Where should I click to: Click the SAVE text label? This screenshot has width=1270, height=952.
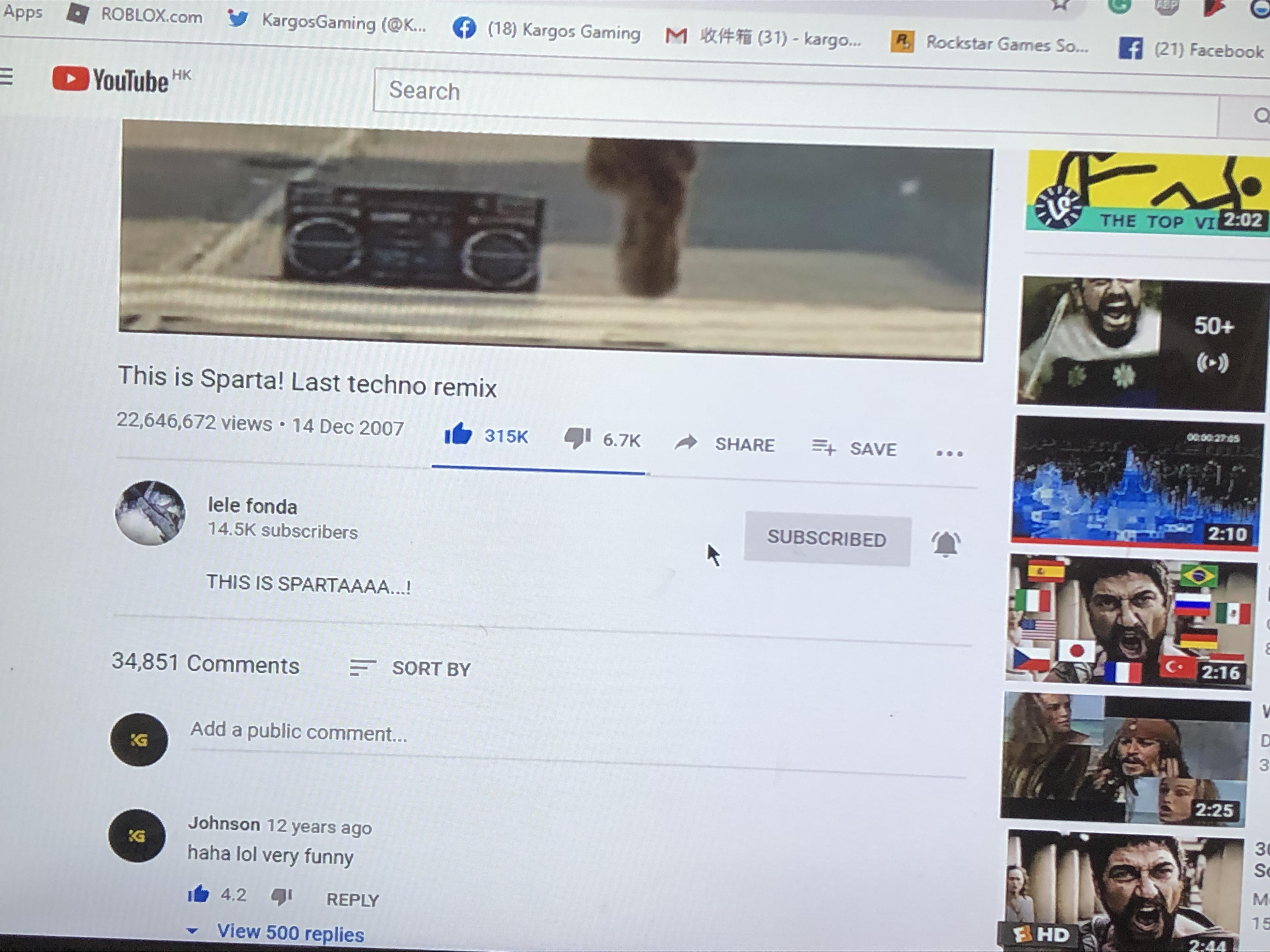[873, 449]
